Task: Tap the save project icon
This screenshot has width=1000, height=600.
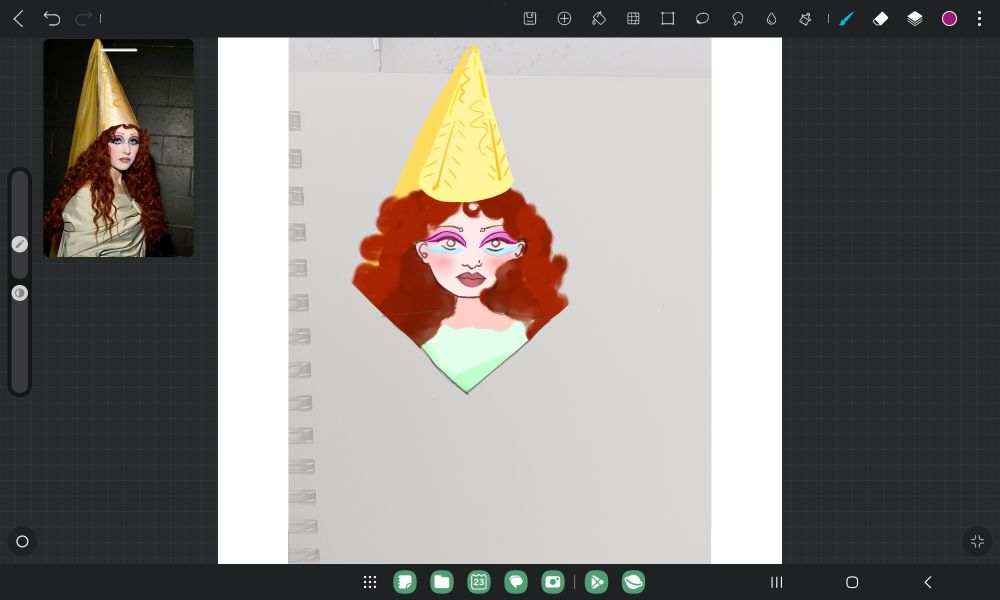Action: pos(530,18)
